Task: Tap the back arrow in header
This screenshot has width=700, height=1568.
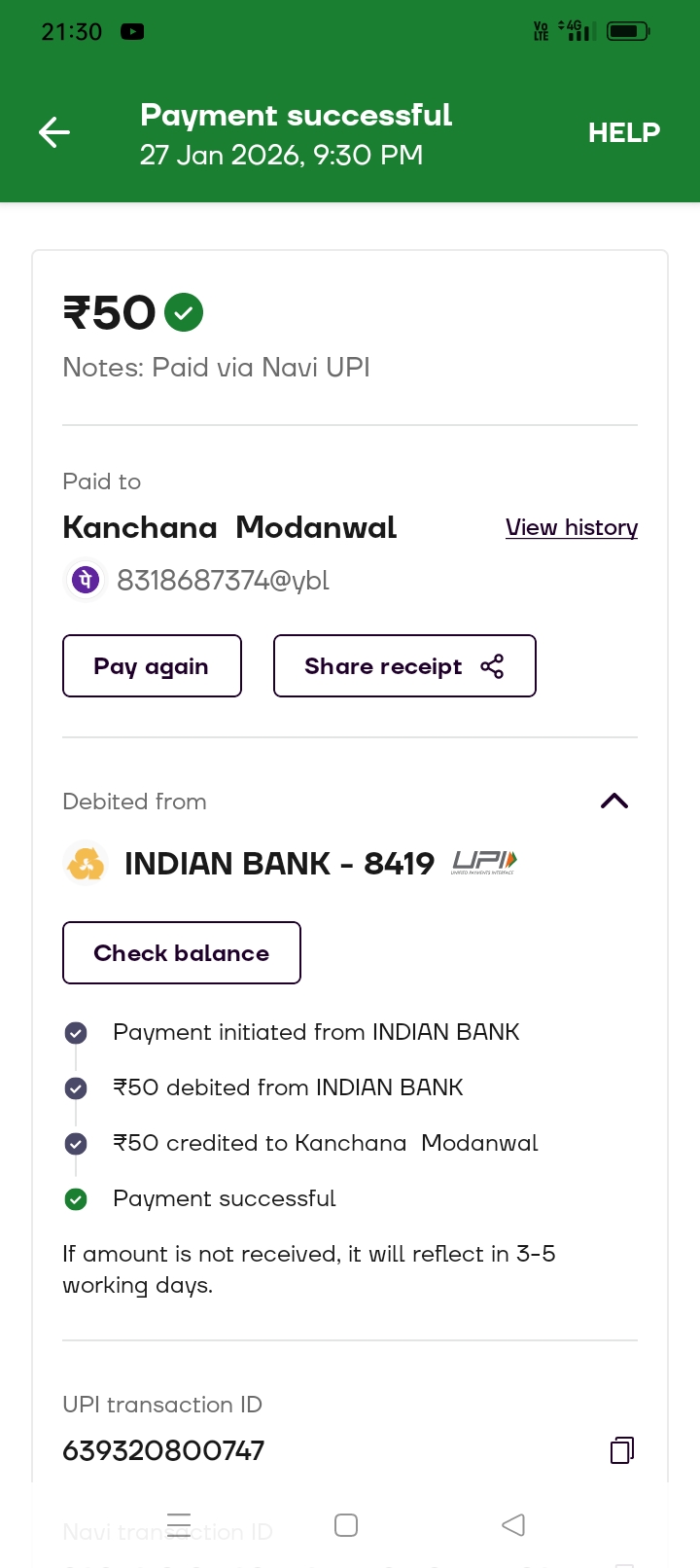Action: pos(54,132)
